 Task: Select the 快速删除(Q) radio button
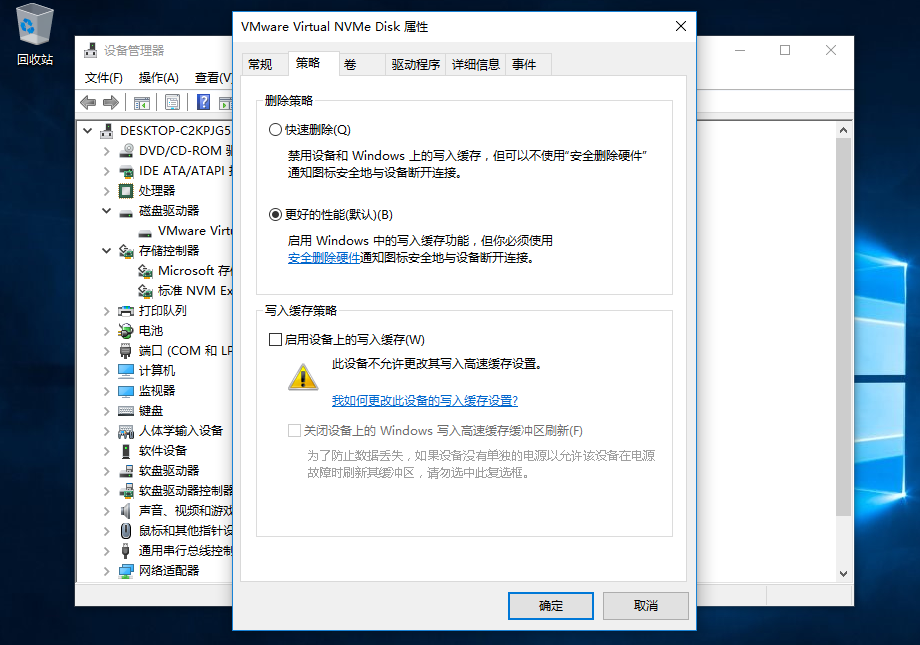(x=275, y=130)
